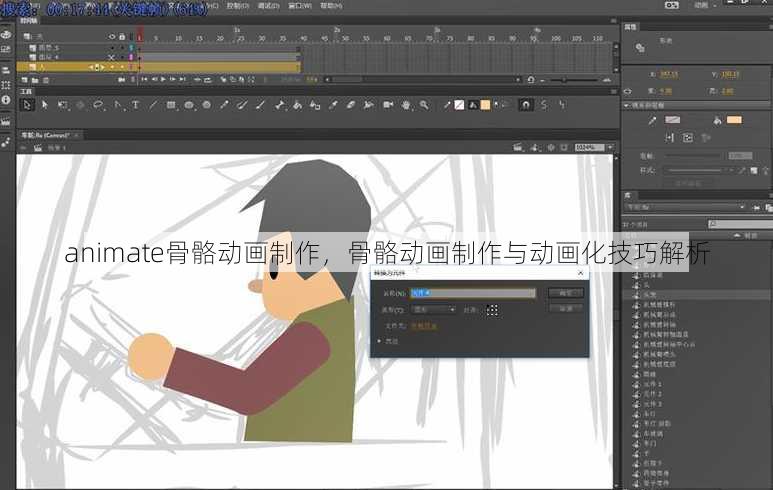Open the symbol Type dropdown in dialog
773x490 pixels.
click(x=434, y=310)
